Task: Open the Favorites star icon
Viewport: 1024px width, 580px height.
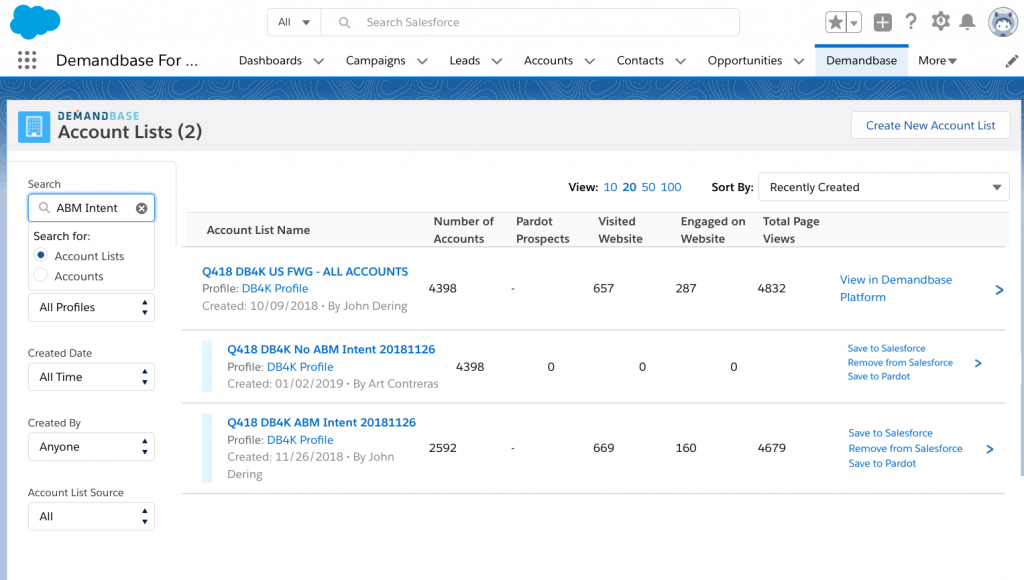Action: [x=836, y=22]
